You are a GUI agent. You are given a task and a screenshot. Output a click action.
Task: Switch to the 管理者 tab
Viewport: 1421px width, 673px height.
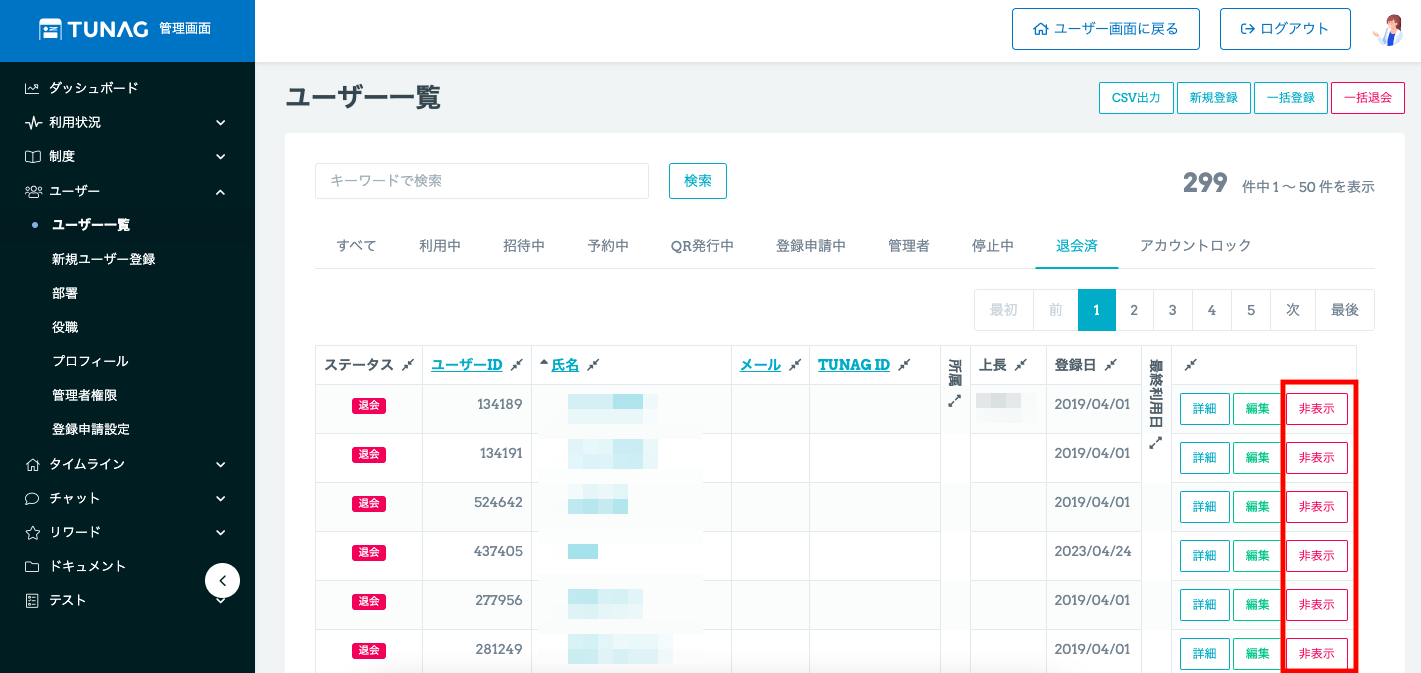point(909,246)
